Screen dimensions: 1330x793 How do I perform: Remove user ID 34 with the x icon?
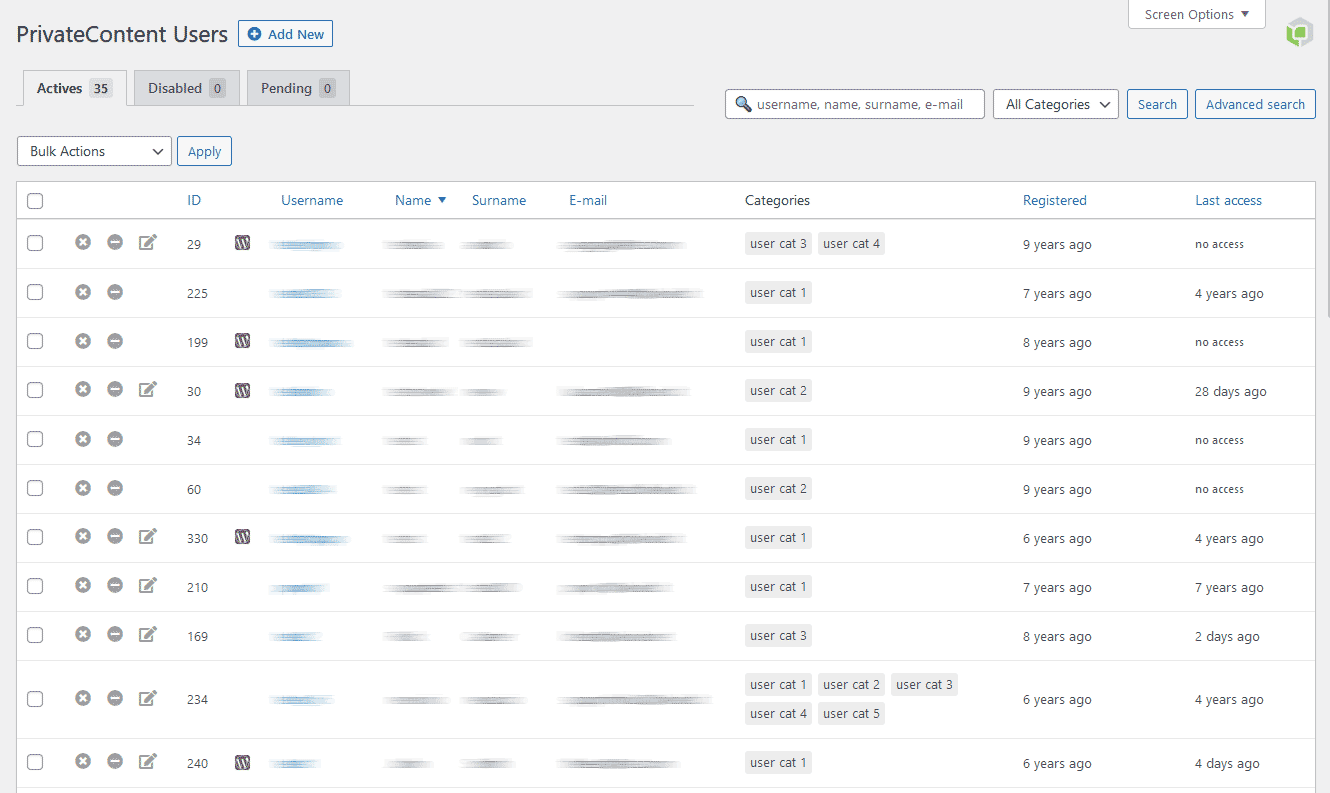pos(83,438)
